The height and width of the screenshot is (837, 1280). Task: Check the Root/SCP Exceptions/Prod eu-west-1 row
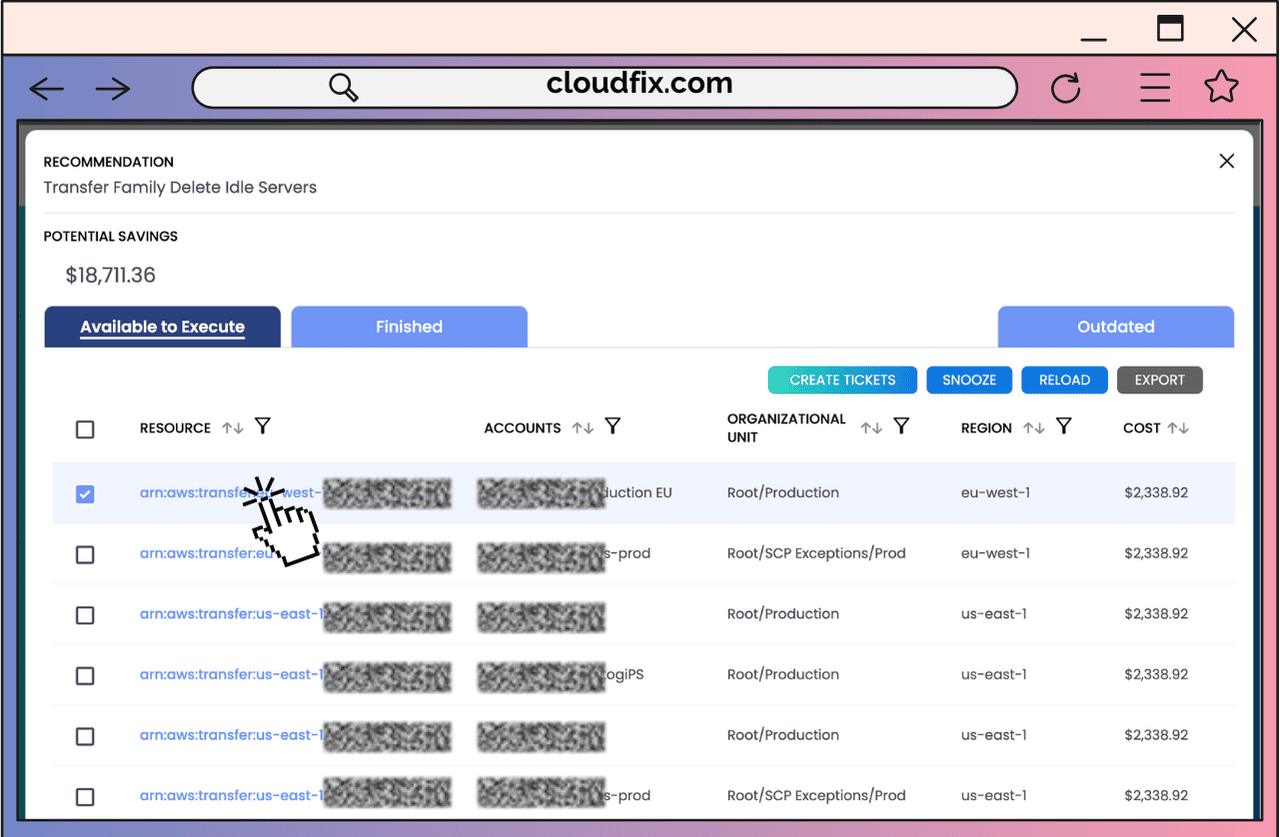coord(85,554)
